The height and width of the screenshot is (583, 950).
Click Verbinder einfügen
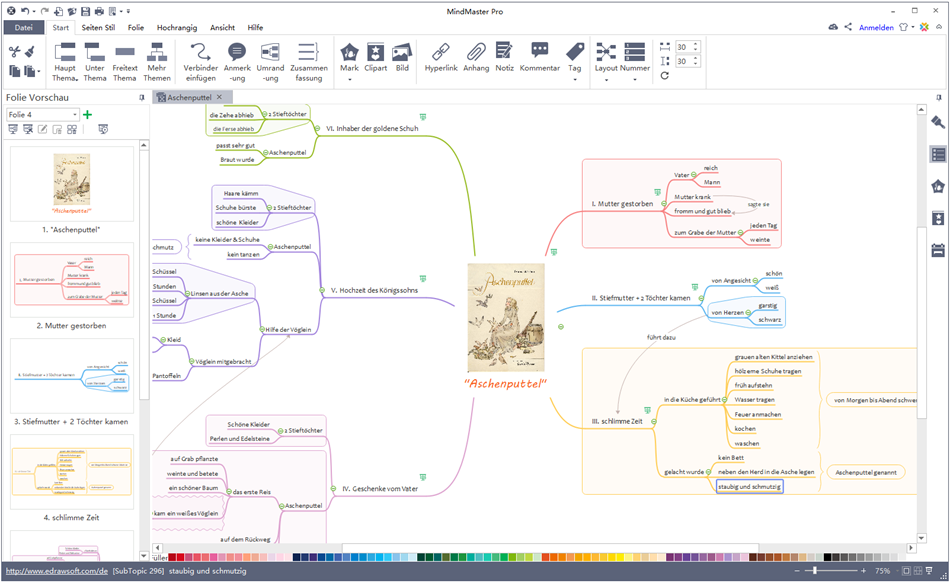click(201, 62)
